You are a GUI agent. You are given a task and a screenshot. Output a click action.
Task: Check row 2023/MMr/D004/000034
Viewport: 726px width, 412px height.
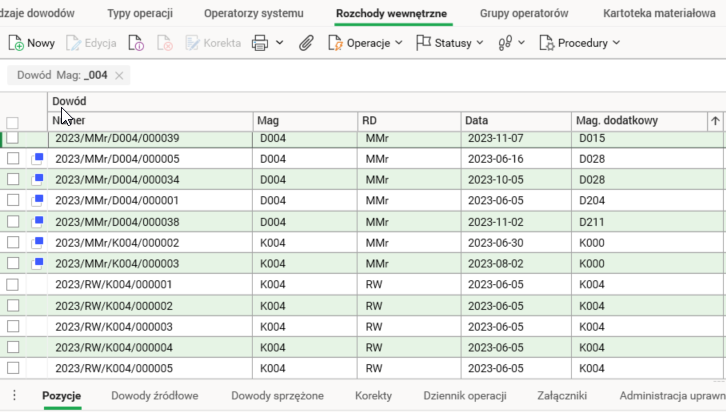[13, 179]
